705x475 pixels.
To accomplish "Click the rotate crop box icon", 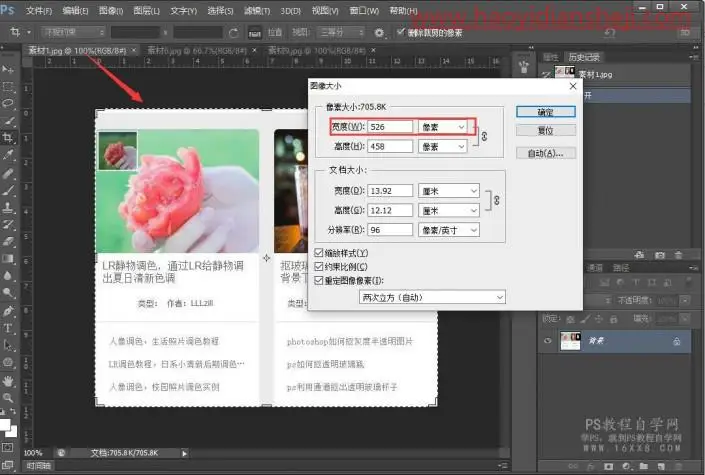I will click(233, 33).
